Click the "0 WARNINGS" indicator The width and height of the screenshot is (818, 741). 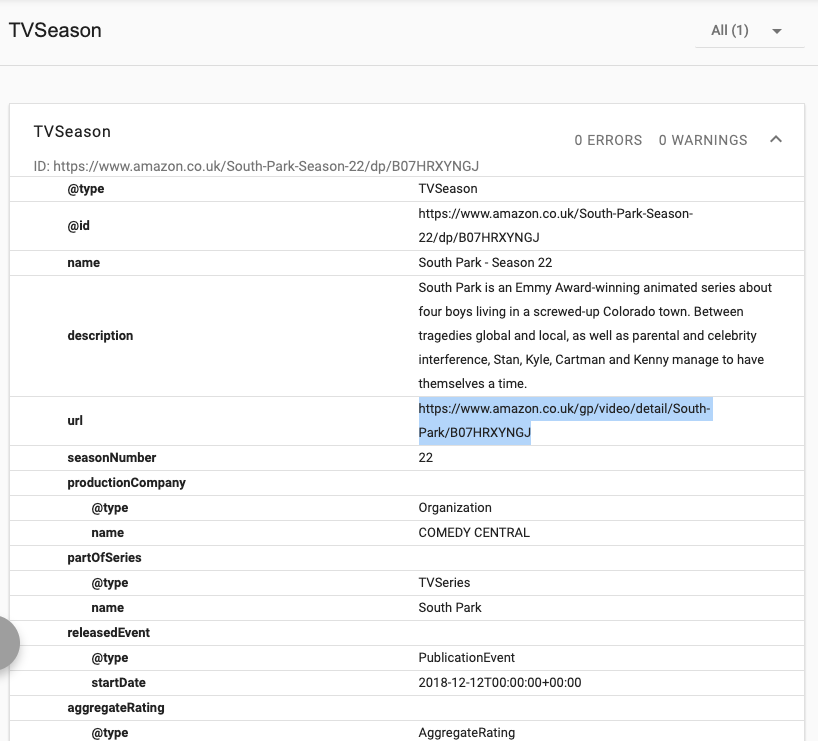pos(703,140)
